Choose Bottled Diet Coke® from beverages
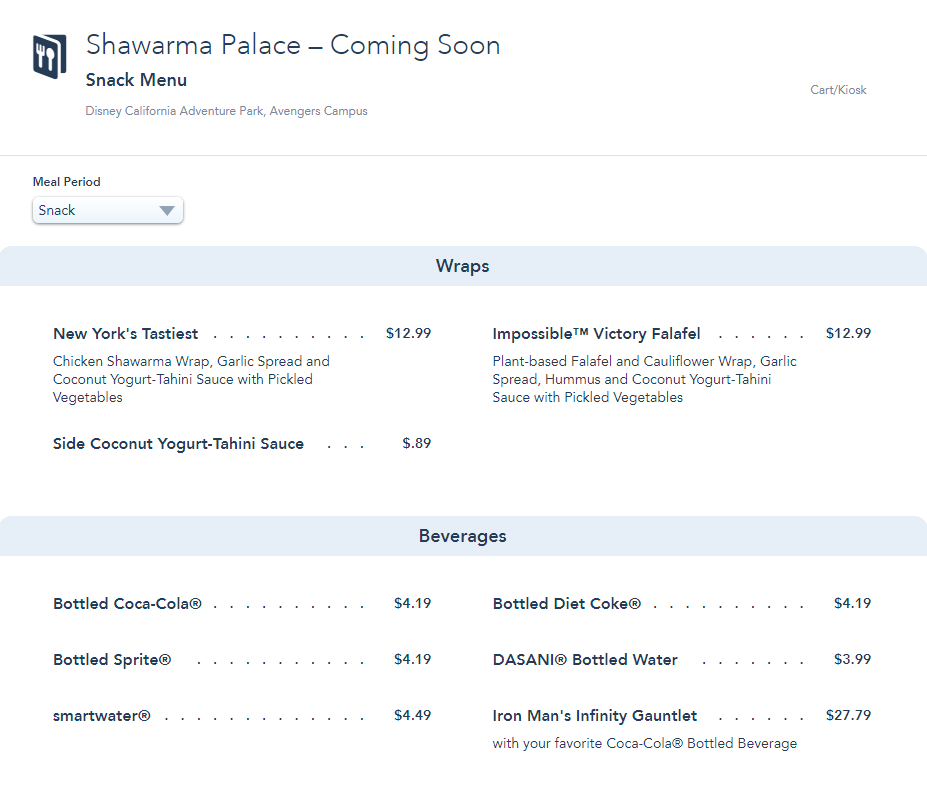 click(x=566, y=604)
